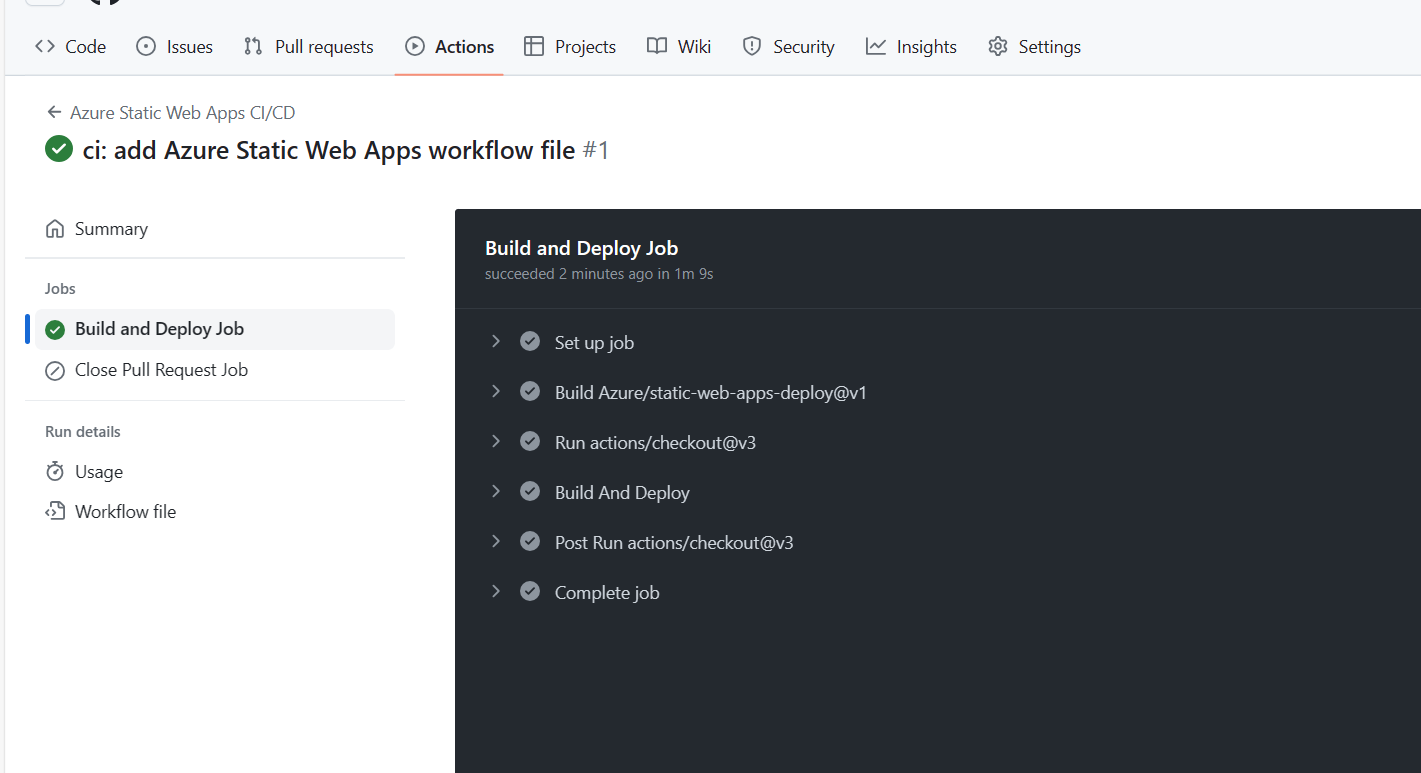
Task: Click the Wiki book icon
Action: point(657,46)
